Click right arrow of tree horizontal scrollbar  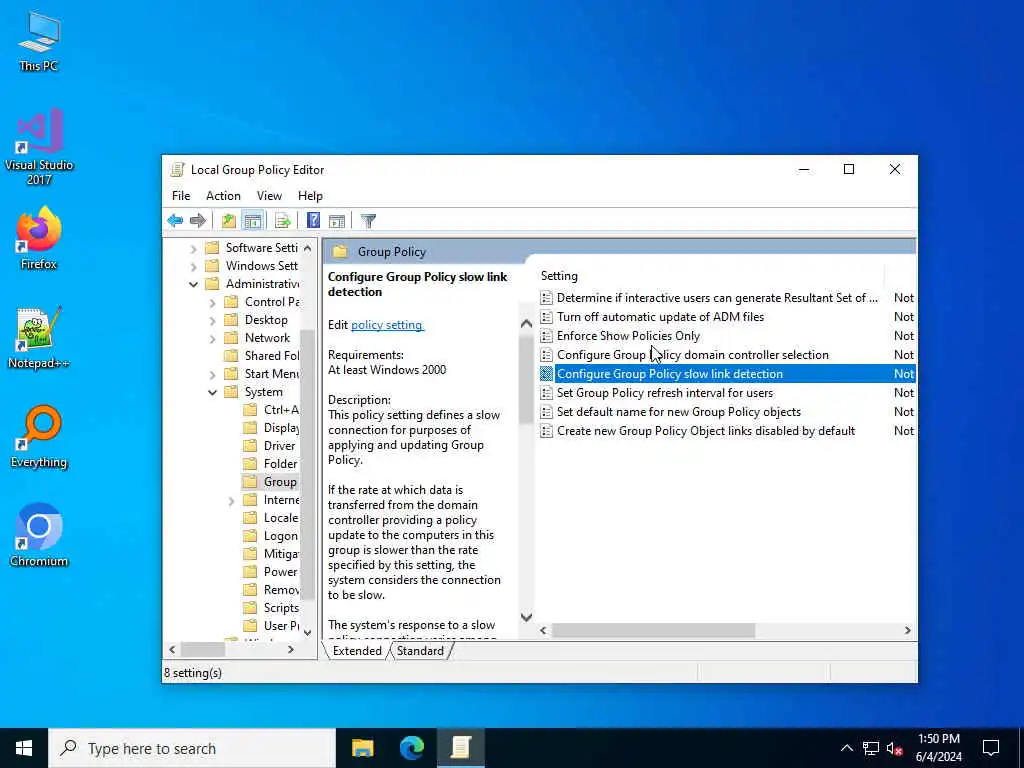point(291,650)
